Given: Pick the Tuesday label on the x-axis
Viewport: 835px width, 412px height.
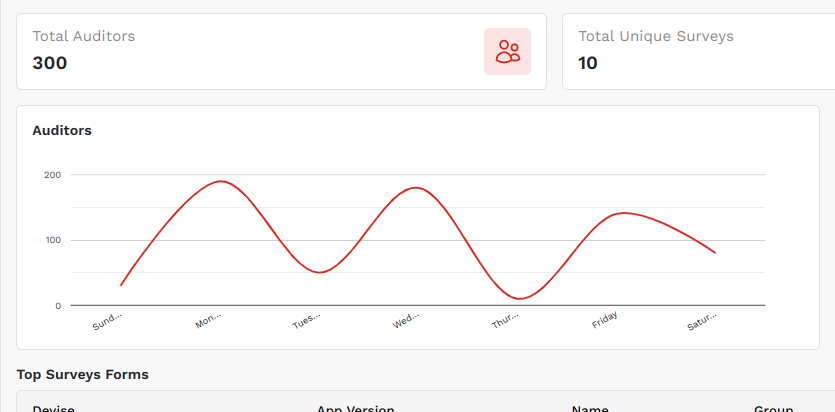Looking at the screenshot, I should point(306,321).
